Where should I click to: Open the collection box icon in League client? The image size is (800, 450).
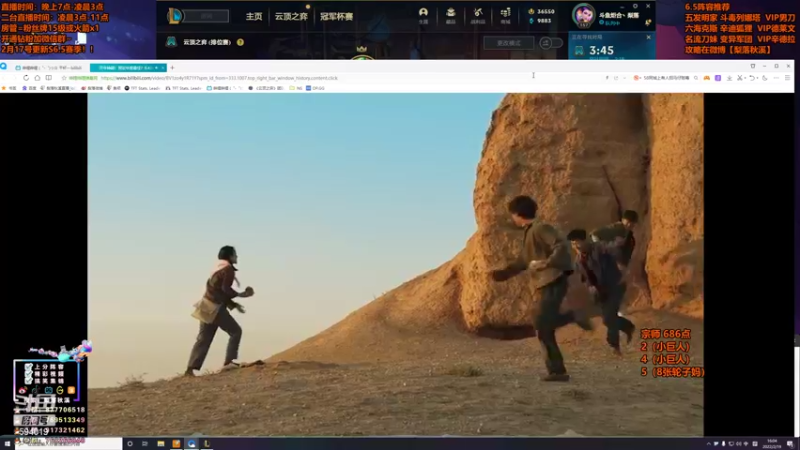point(451,14)
